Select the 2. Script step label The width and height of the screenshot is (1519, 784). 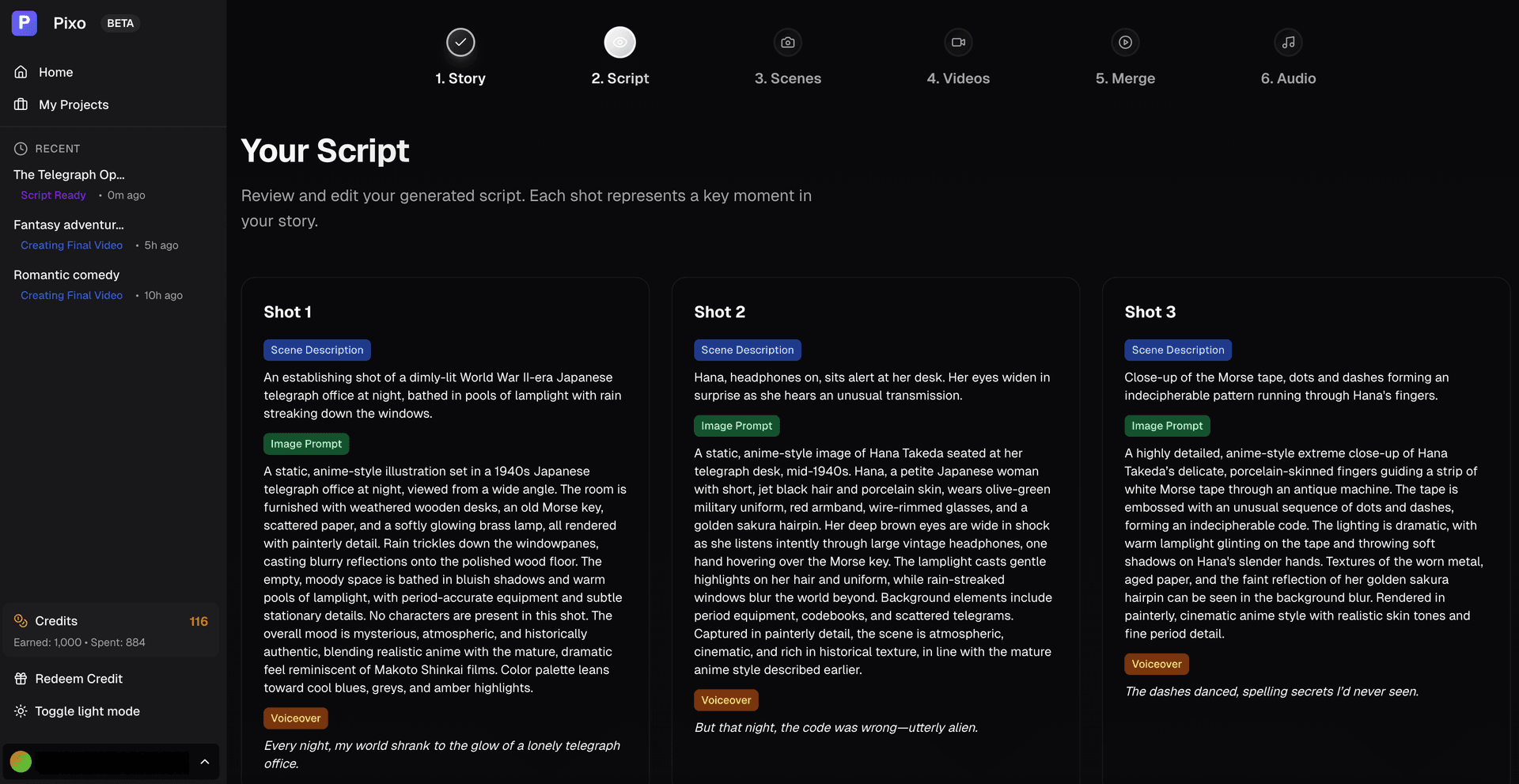coord(620,78)
